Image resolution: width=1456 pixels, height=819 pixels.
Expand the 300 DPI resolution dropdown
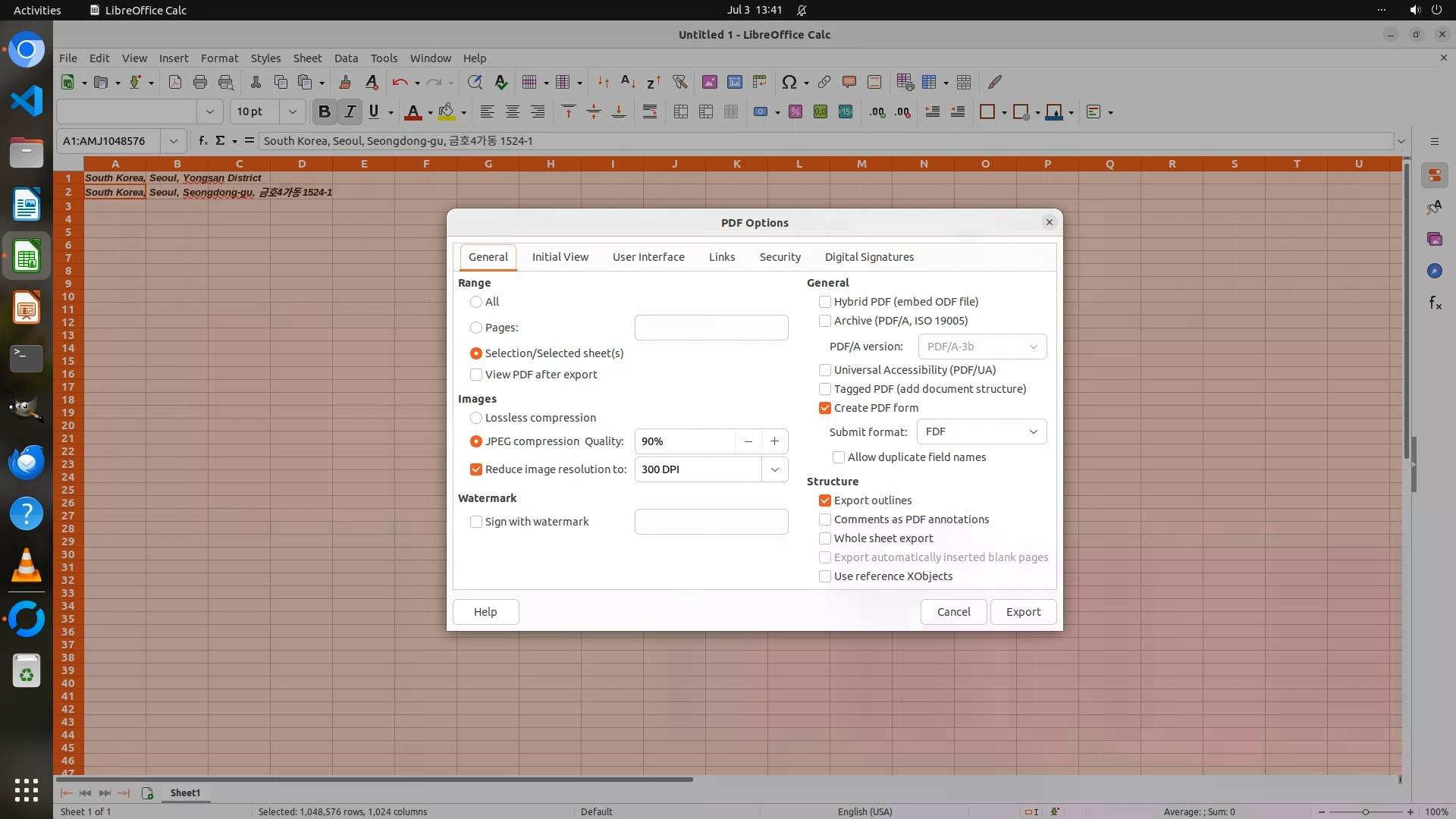point(774,469)
